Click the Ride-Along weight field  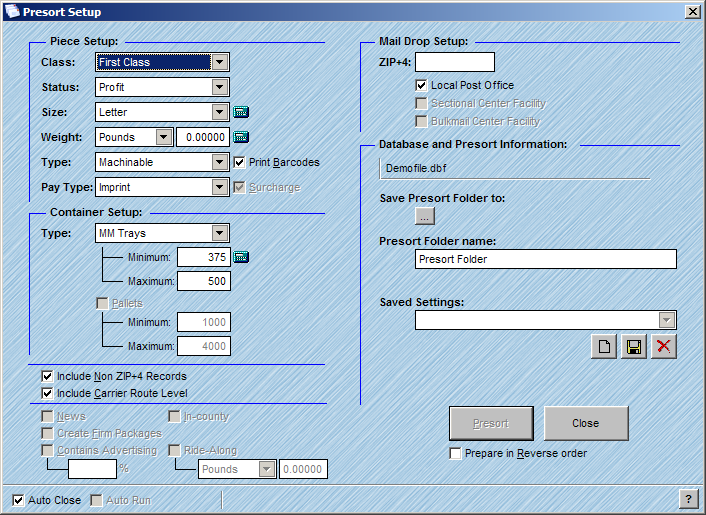point(303,469)
